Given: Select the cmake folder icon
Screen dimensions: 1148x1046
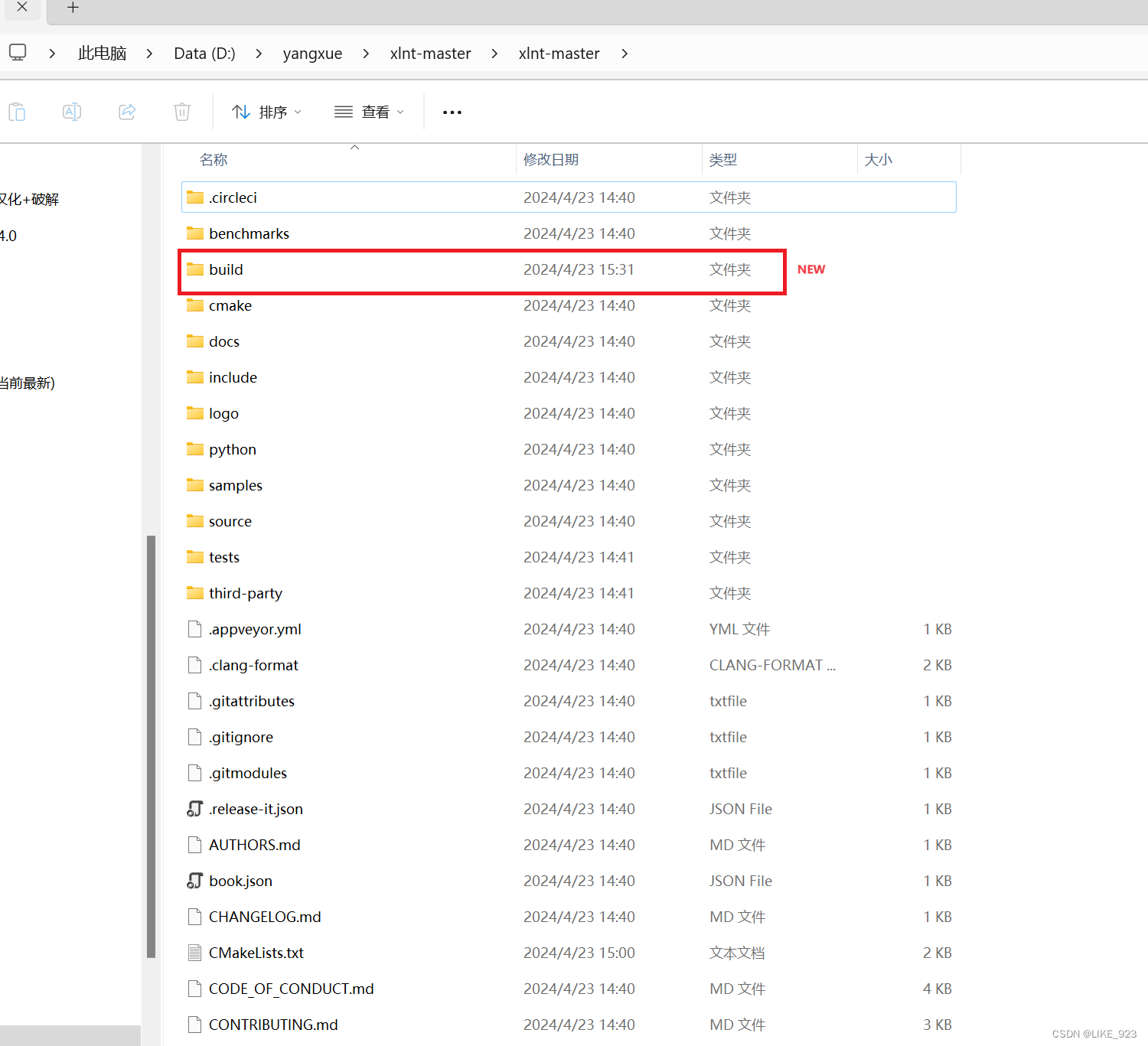Looking at the screenshot, I should (195, 305).
